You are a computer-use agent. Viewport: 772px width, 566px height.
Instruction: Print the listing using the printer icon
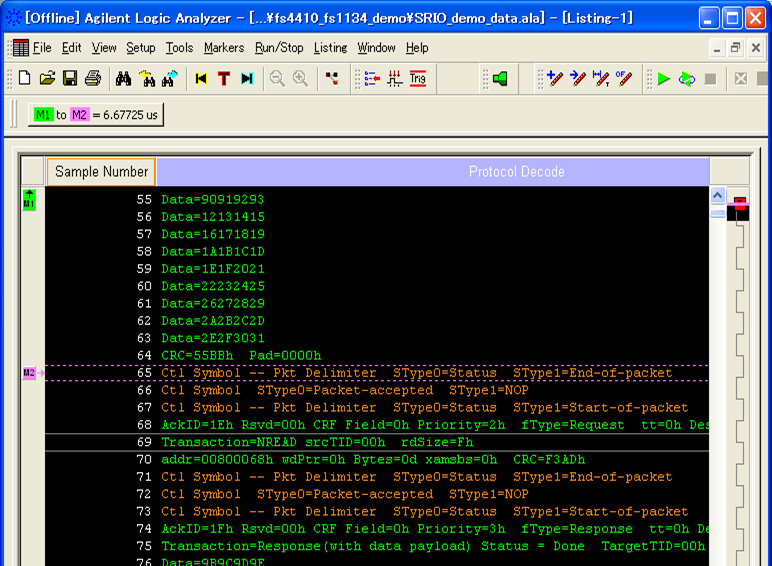pyautogui.click(x=93, y=78)
